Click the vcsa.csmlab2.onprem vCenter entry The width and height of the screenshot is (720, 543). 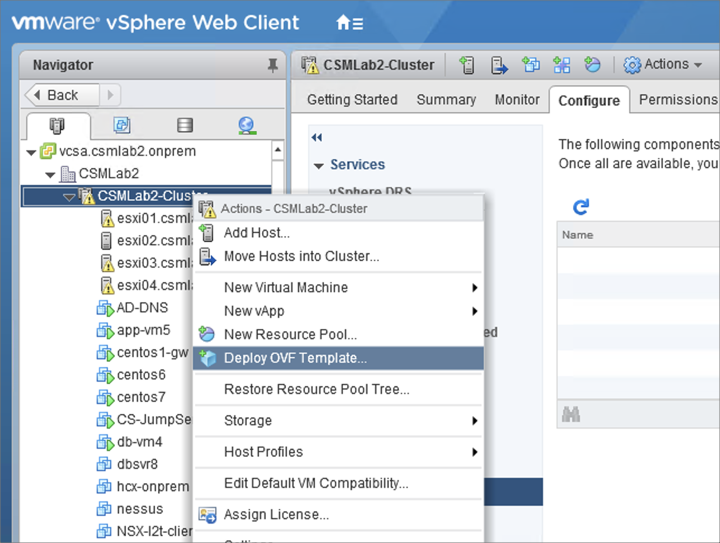[x=118, y=151]
